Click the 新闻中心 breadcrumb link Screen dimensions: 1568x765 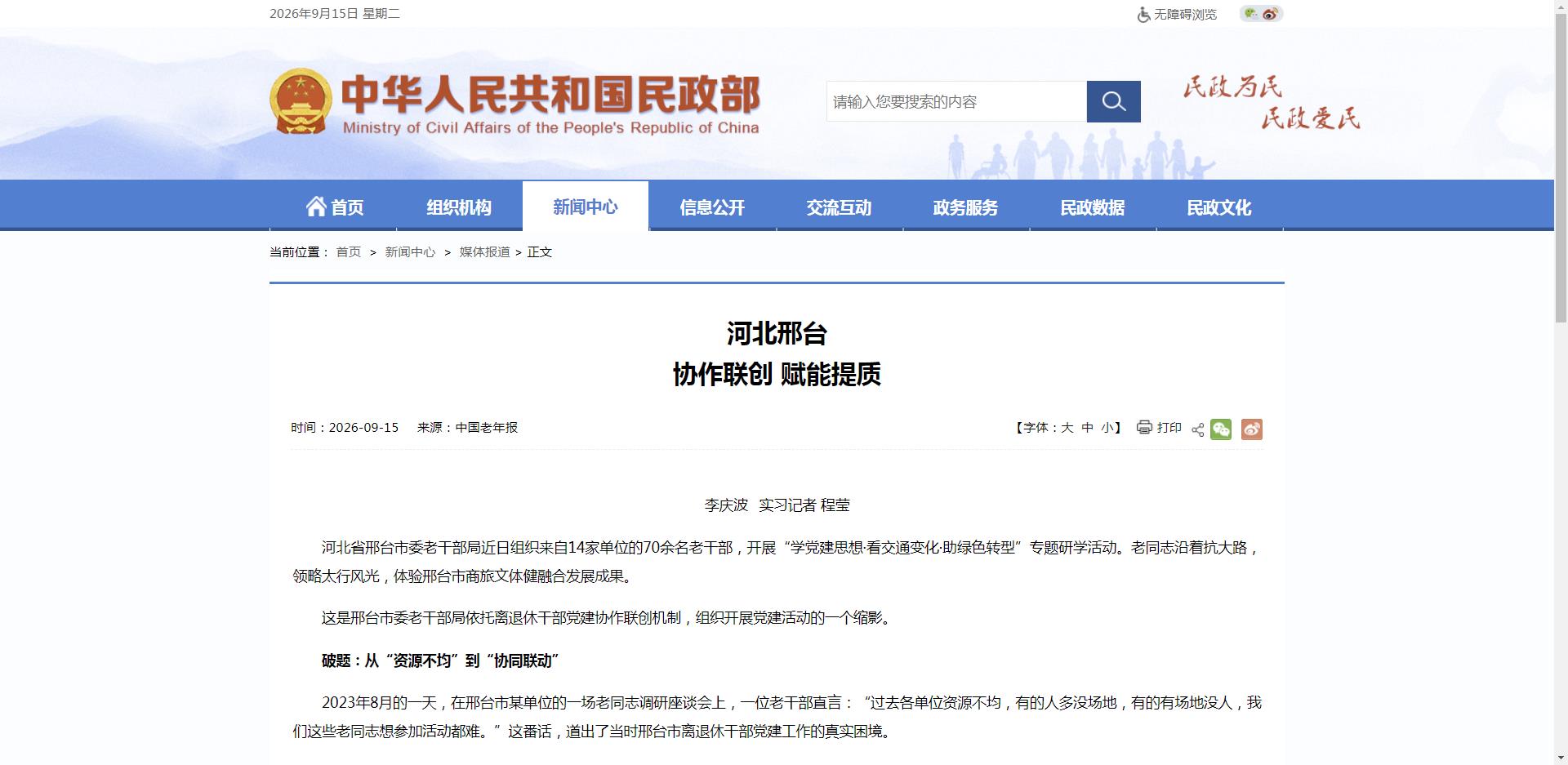410,252
